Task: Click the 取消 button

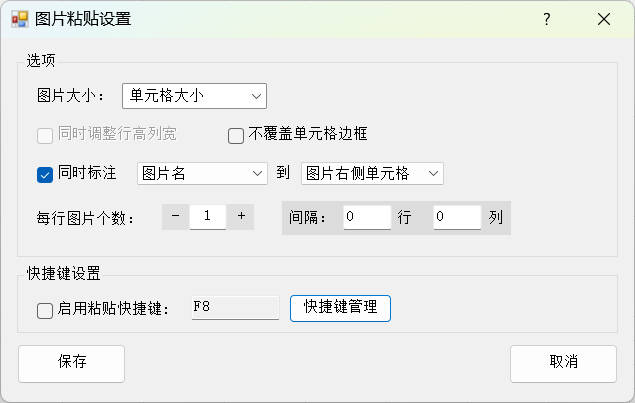Action: coord(563,363)
